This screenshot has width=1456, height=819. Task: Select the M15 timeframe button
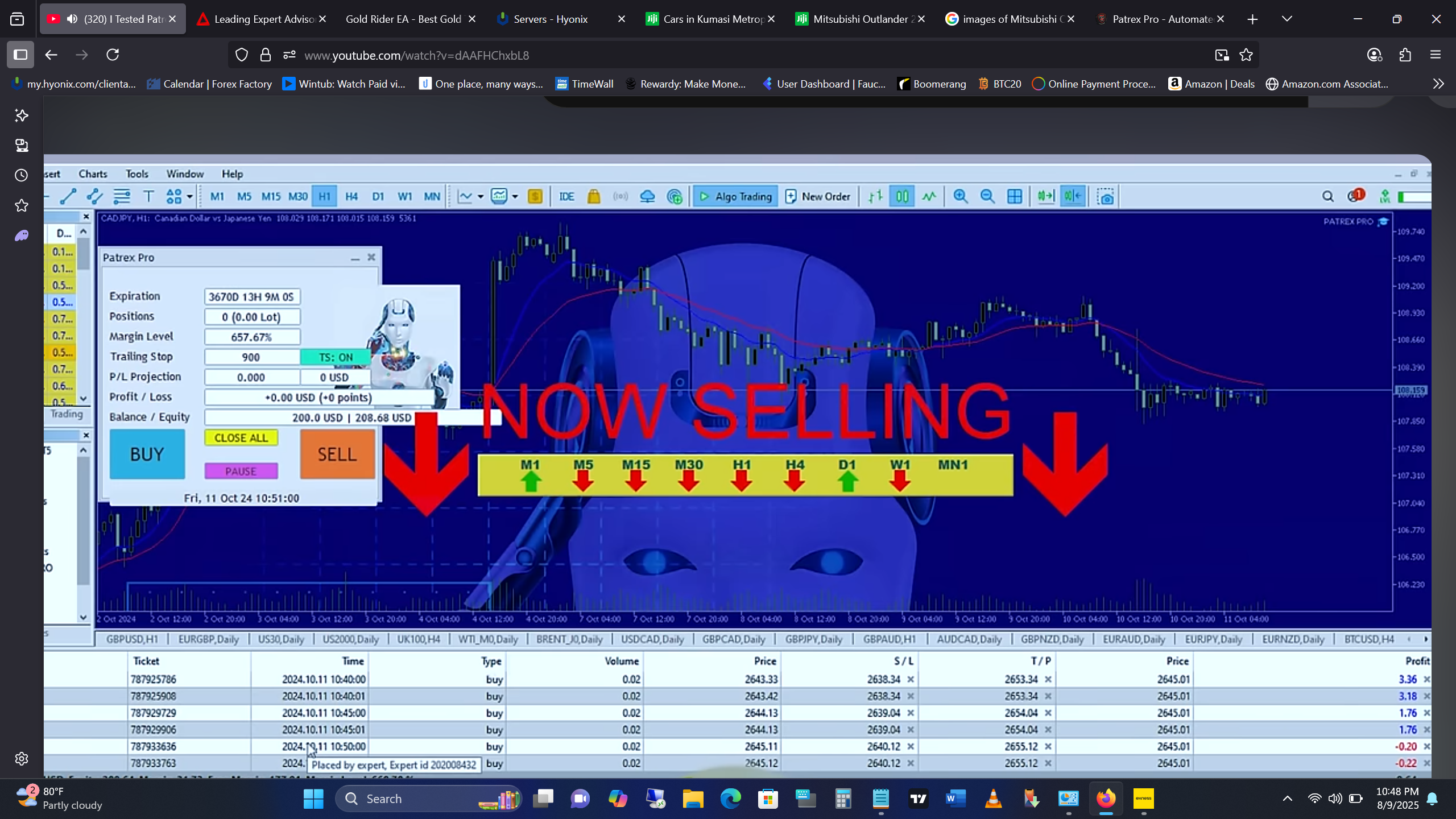271,197
